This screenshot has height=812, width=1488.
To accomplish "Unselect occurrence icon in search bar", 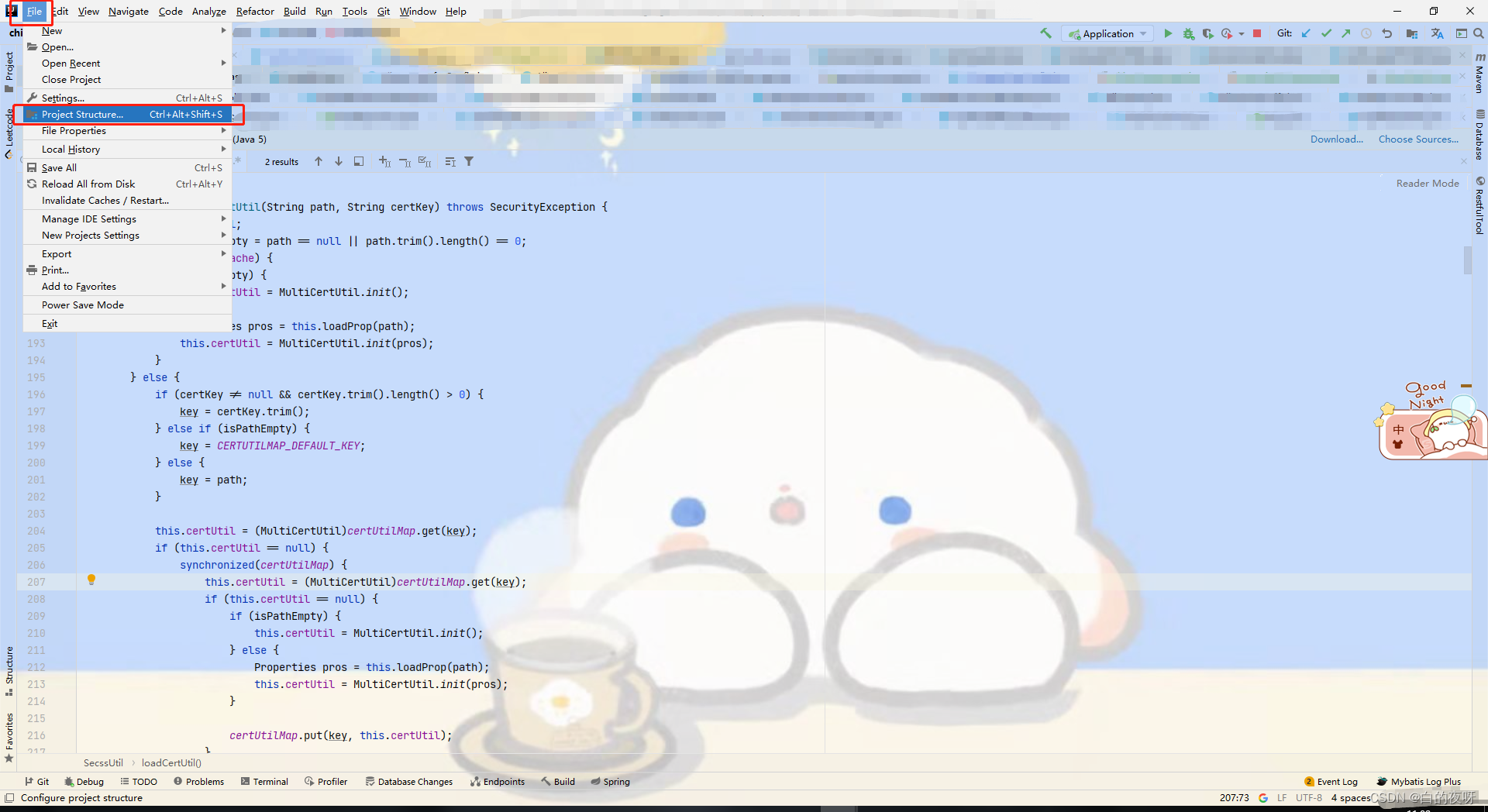I will (405, 161).
